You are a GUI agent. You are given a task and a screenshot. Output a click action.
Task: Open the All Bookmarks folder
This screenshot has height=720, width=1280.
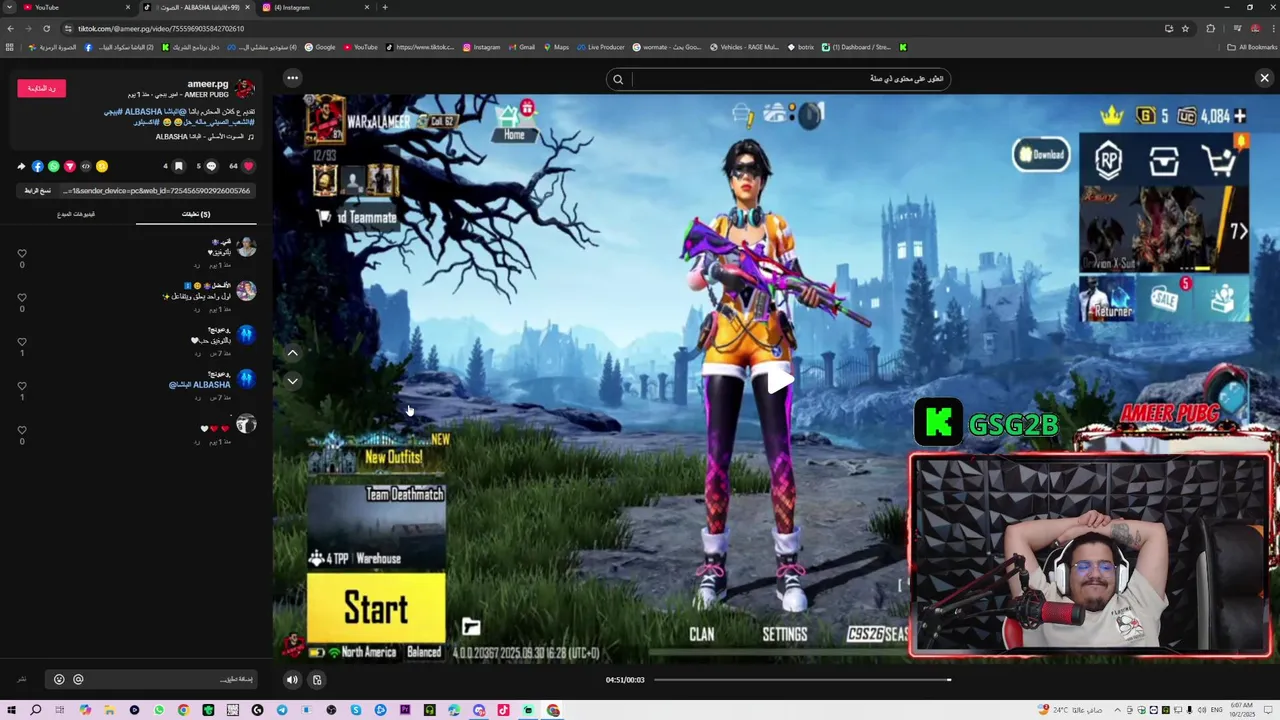click(x=1252, y=47)
